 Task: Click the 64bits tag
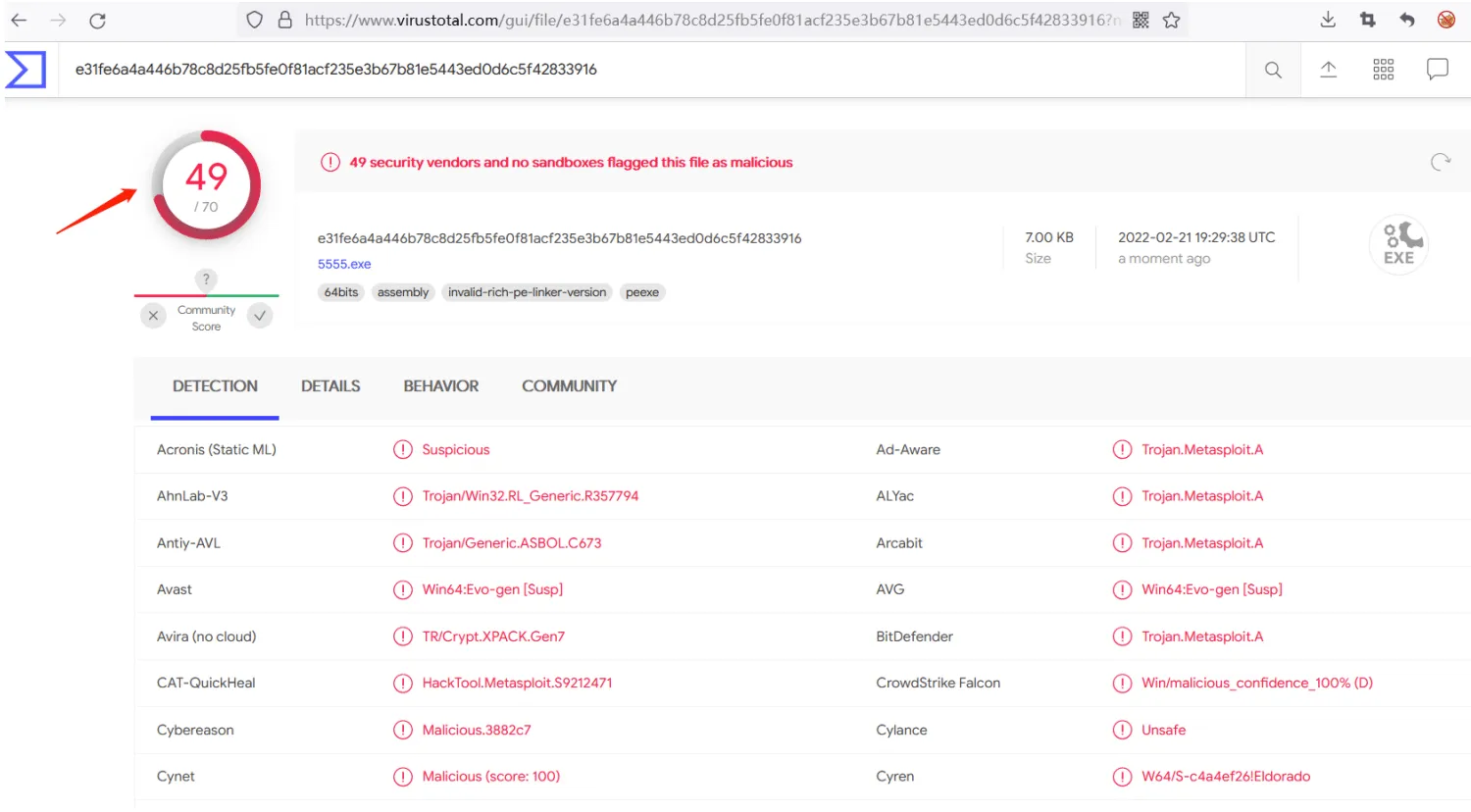coord(341,292)
